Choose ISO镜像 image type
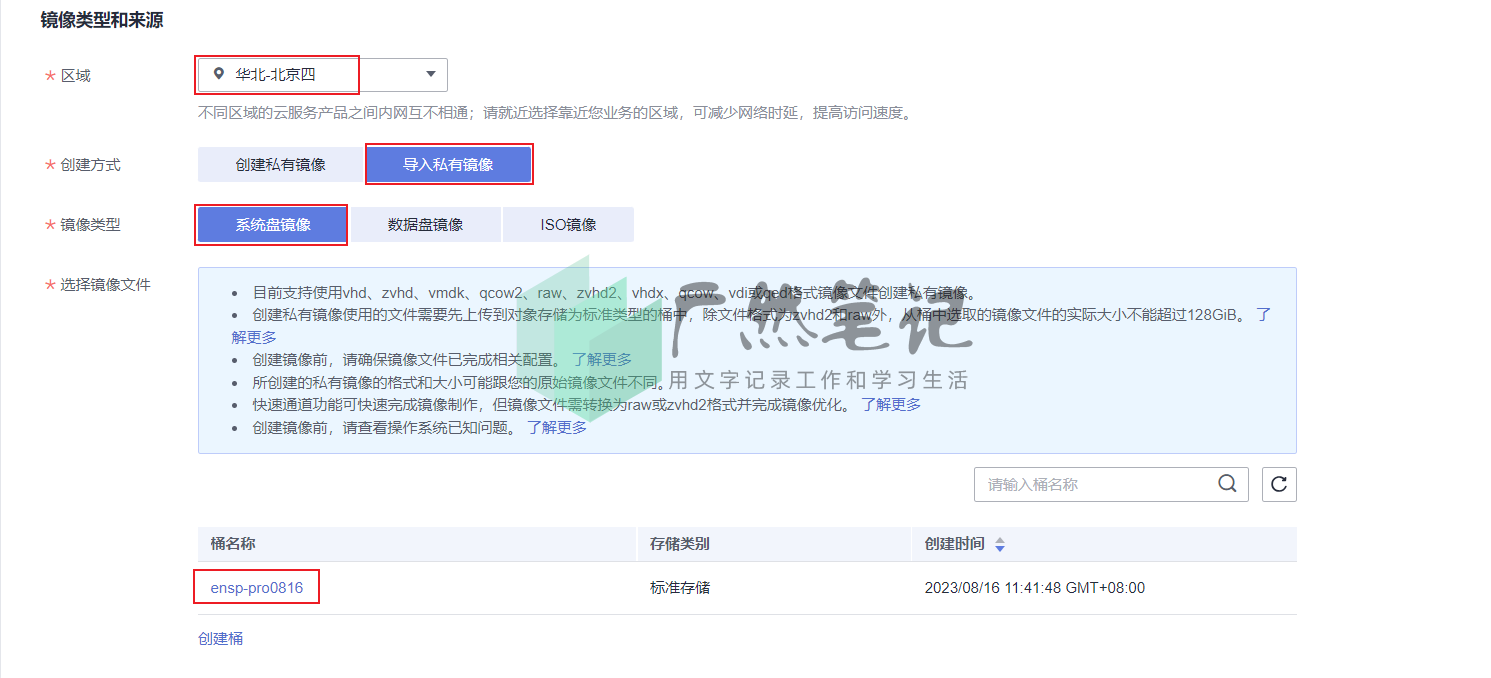This screenshot has height=678, width=1491. (568, 224)
